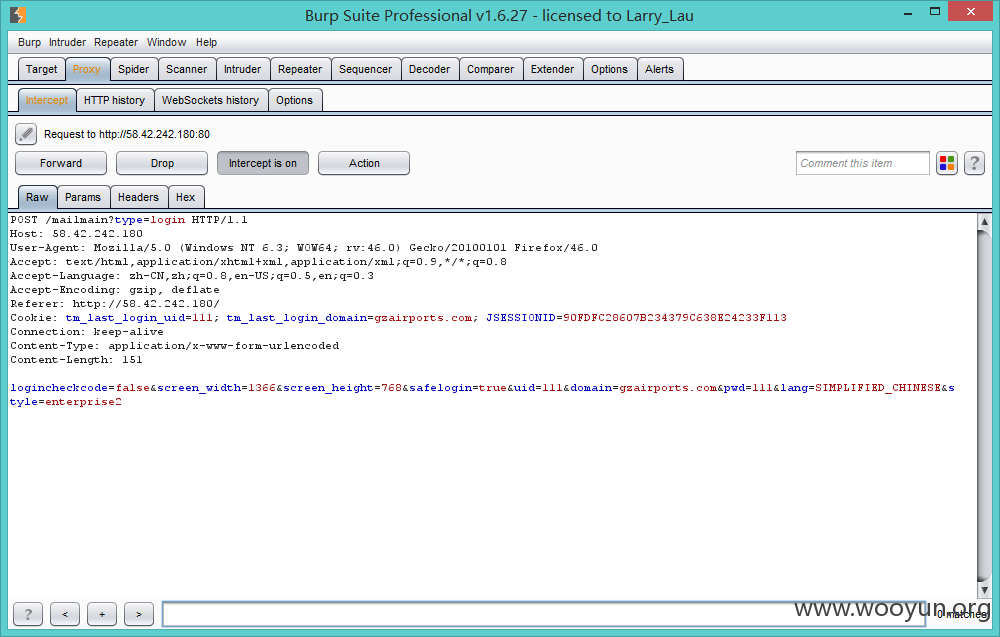The image size is (1000, 637).
Task: Click the Host: 58.42.242.180 header line
Action: [x=77, y=233]
